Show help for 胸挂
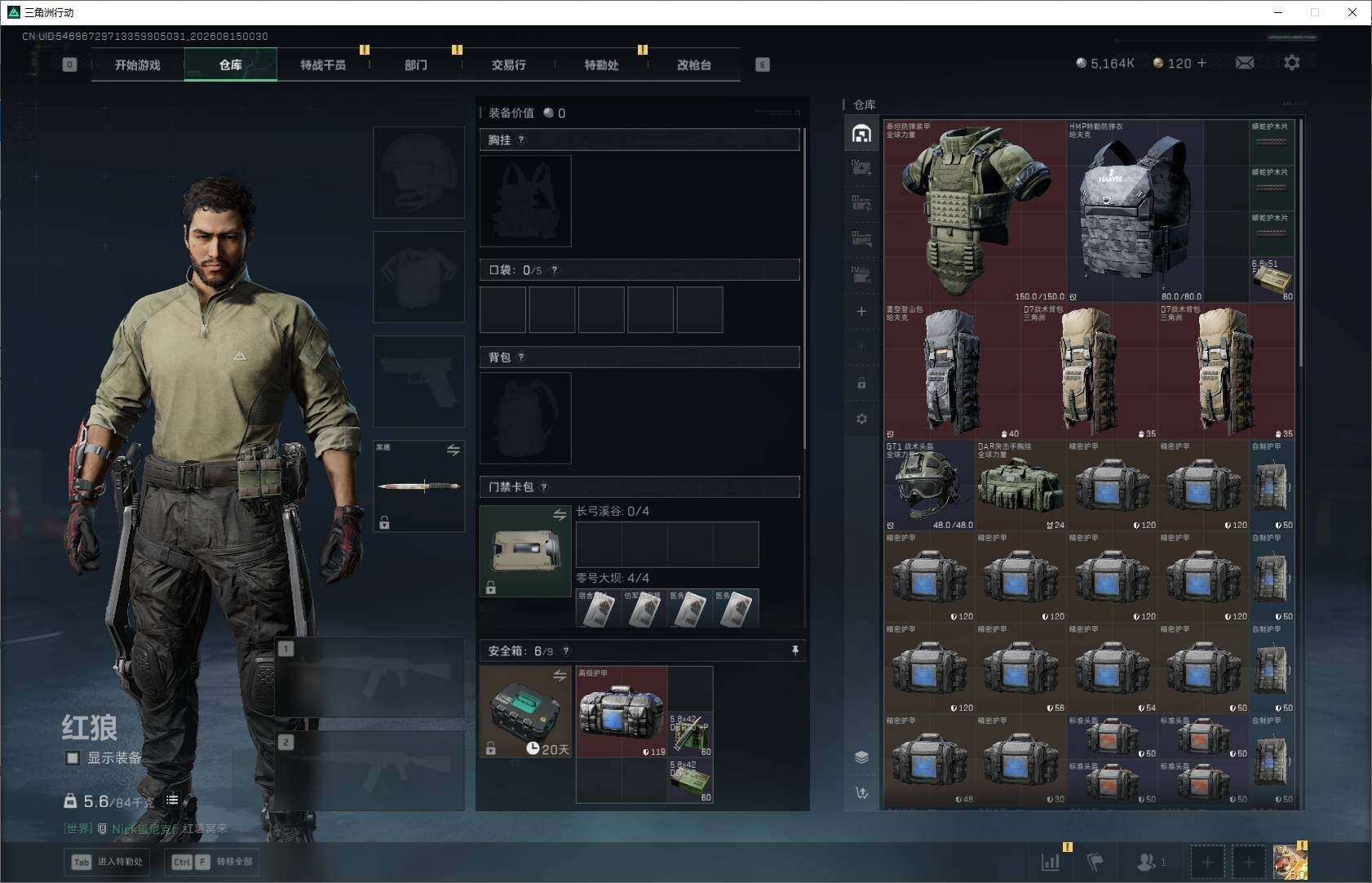 coord(521,140)
